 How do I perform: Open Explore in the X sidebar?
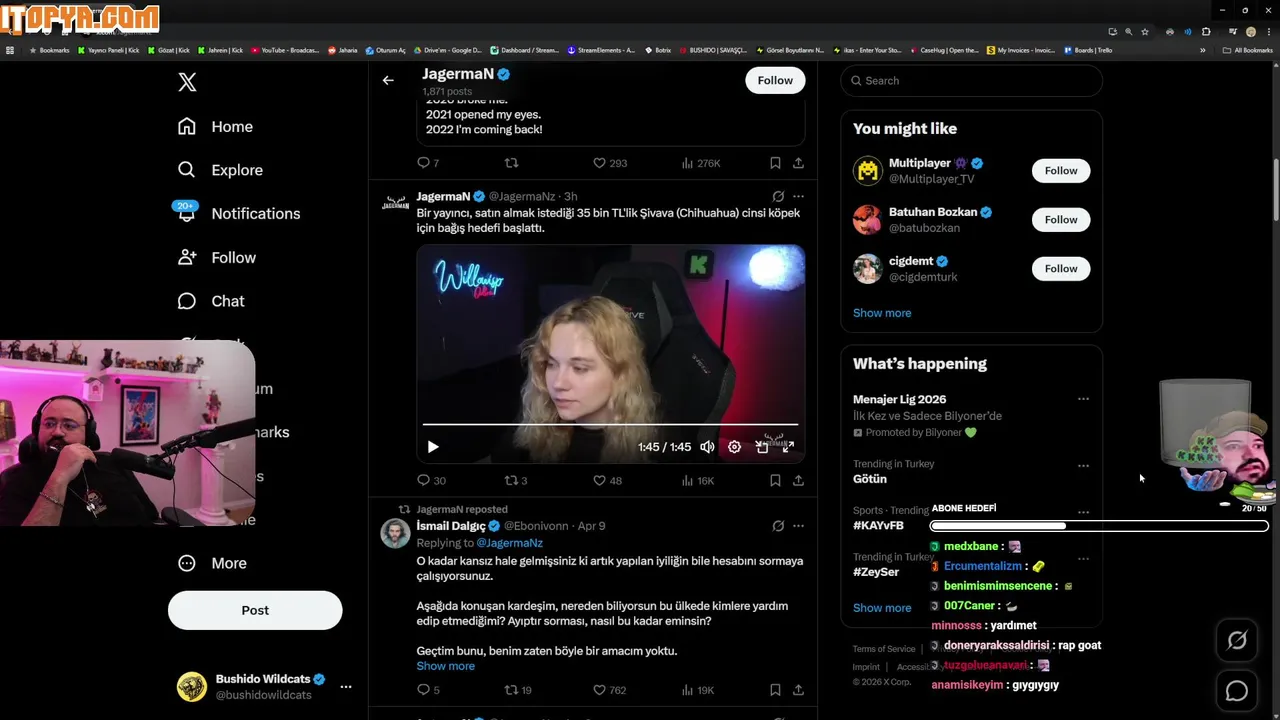pos(220,170)
